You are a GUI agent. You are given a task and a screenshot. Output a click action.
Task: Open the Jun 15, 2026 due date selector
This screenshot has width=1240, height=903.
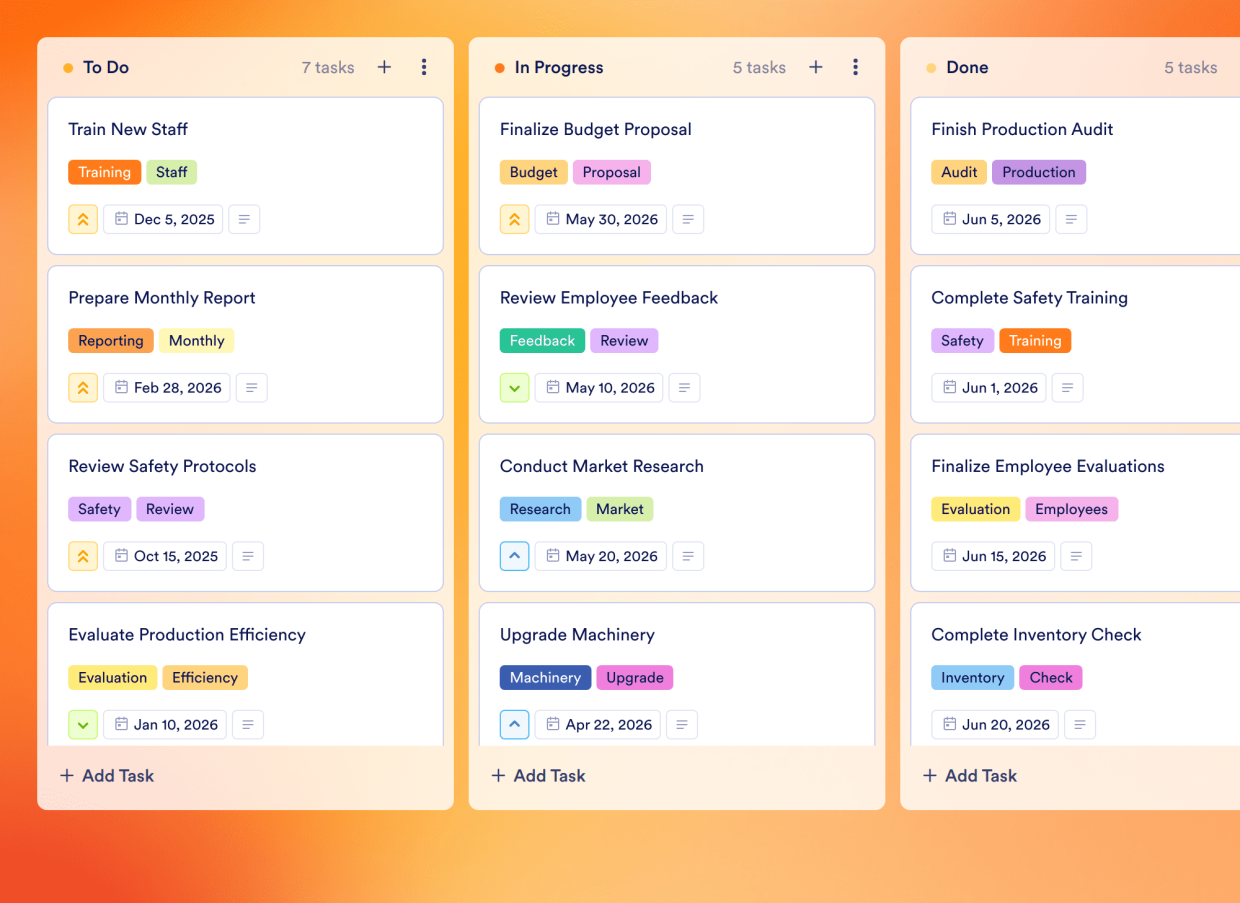coord(993,556)
